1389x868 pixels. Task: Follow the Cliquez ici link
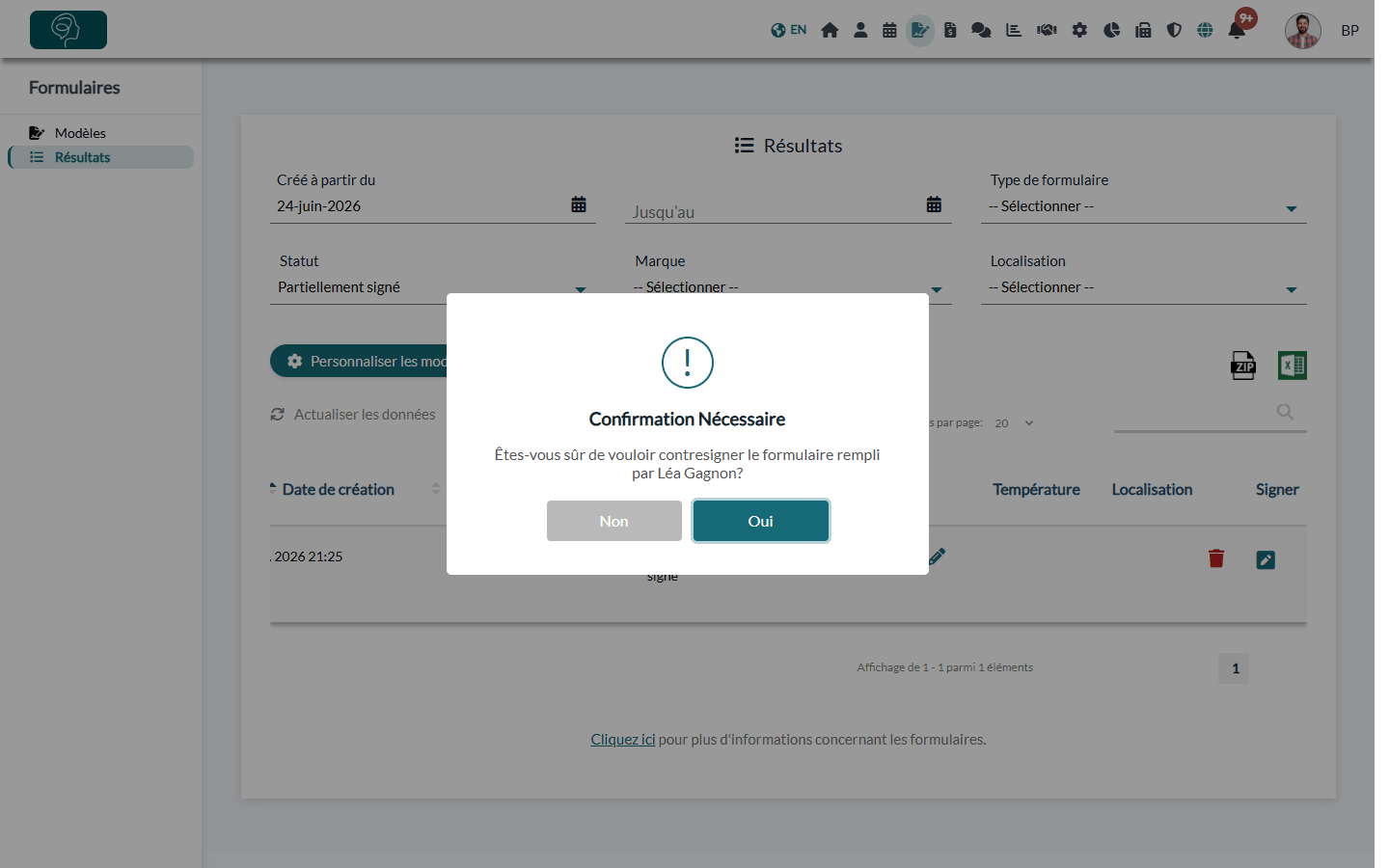623,740
